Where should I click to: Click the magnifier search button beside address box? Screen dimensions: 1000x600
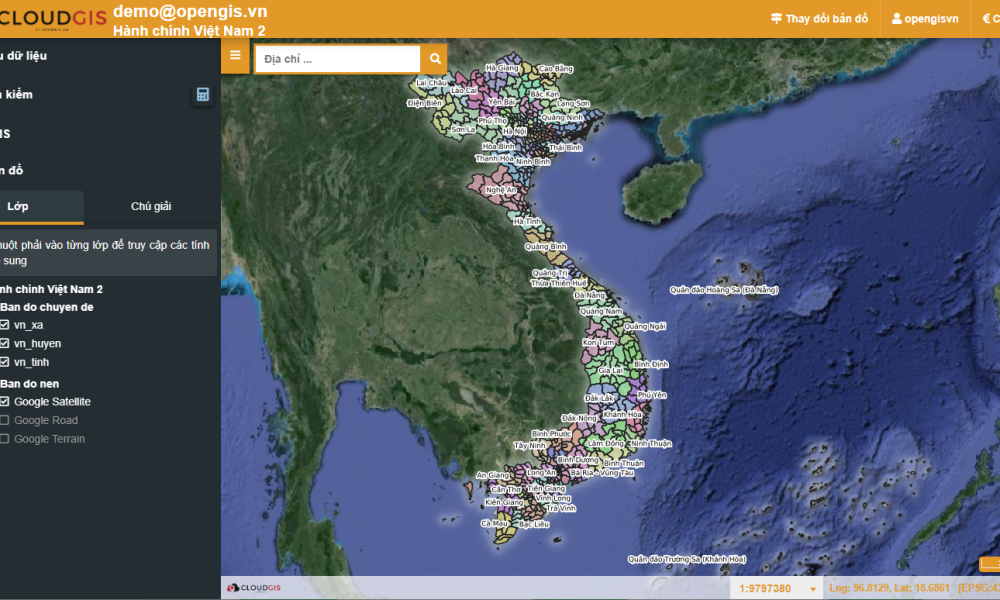pyautogui.click(x=435, y=59)
